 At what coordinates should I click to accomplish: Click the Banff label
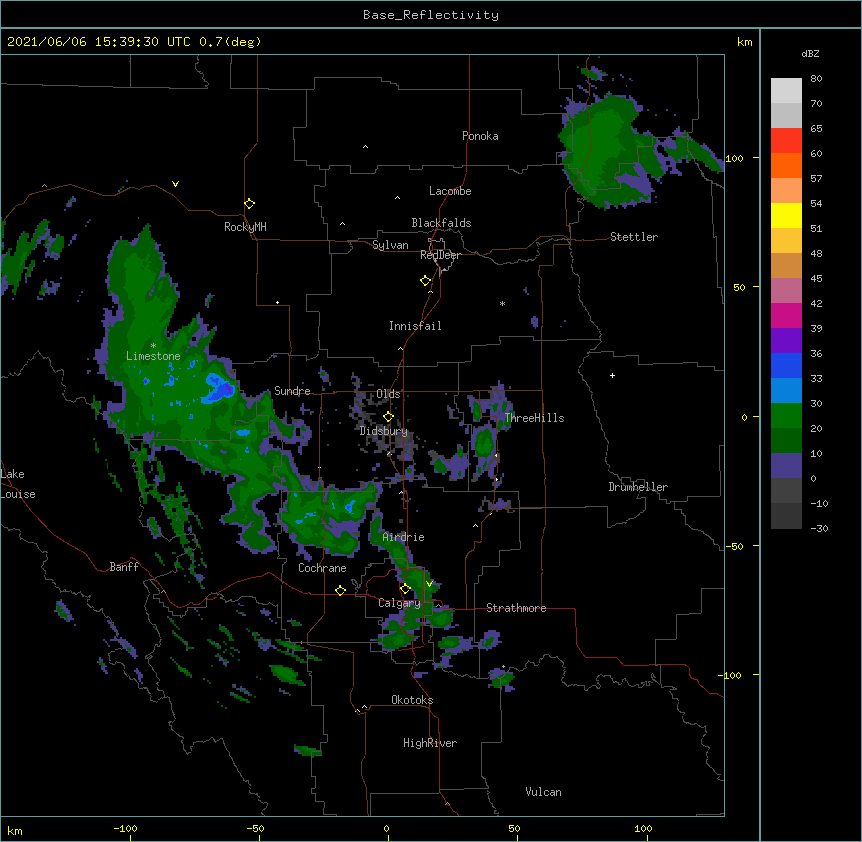click(124, 567)
